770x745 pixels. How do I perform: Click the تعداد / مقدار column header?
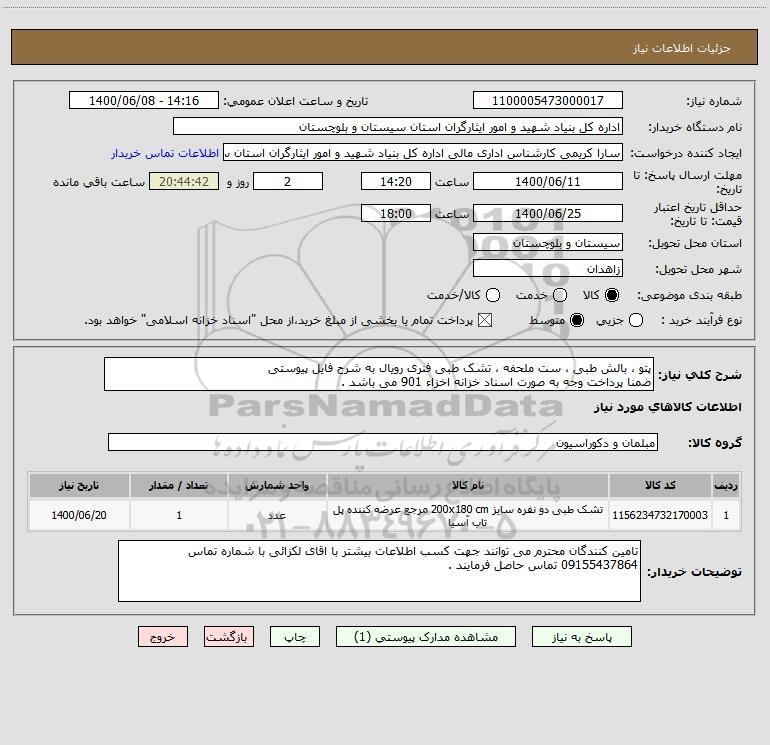(x=179, y=485)
